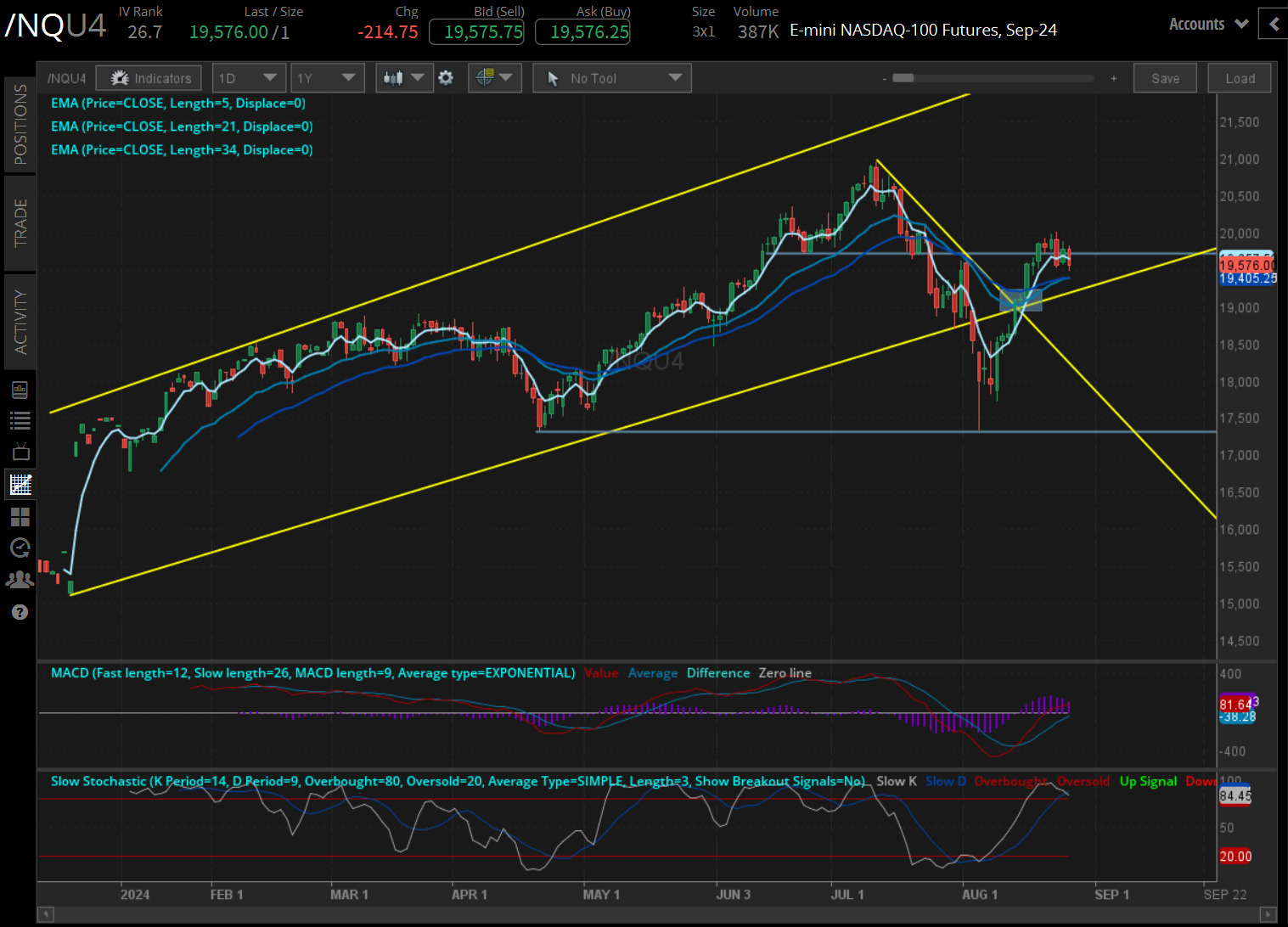The image size is (1288, 927).
Task: Click the 3x1 size value in the header
Action: [704, 32]
